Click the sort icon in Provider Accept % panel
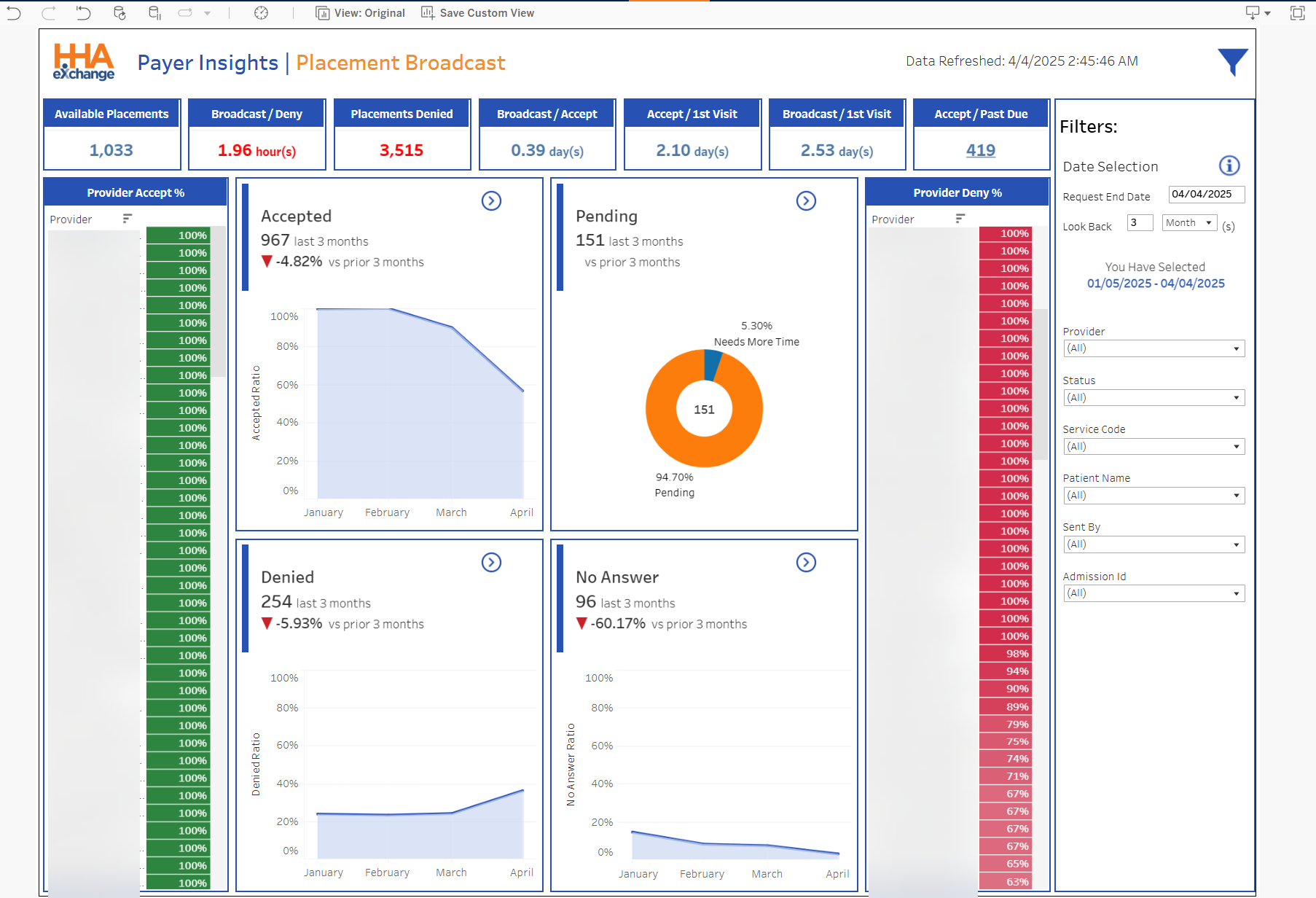 pos(127,218)
